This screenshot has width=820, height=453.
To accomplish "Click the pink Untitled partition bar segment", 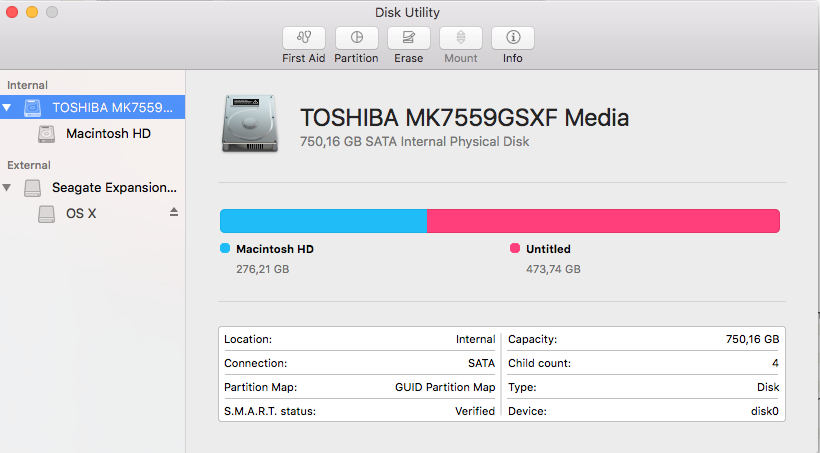I will click(x=603, y=221).
